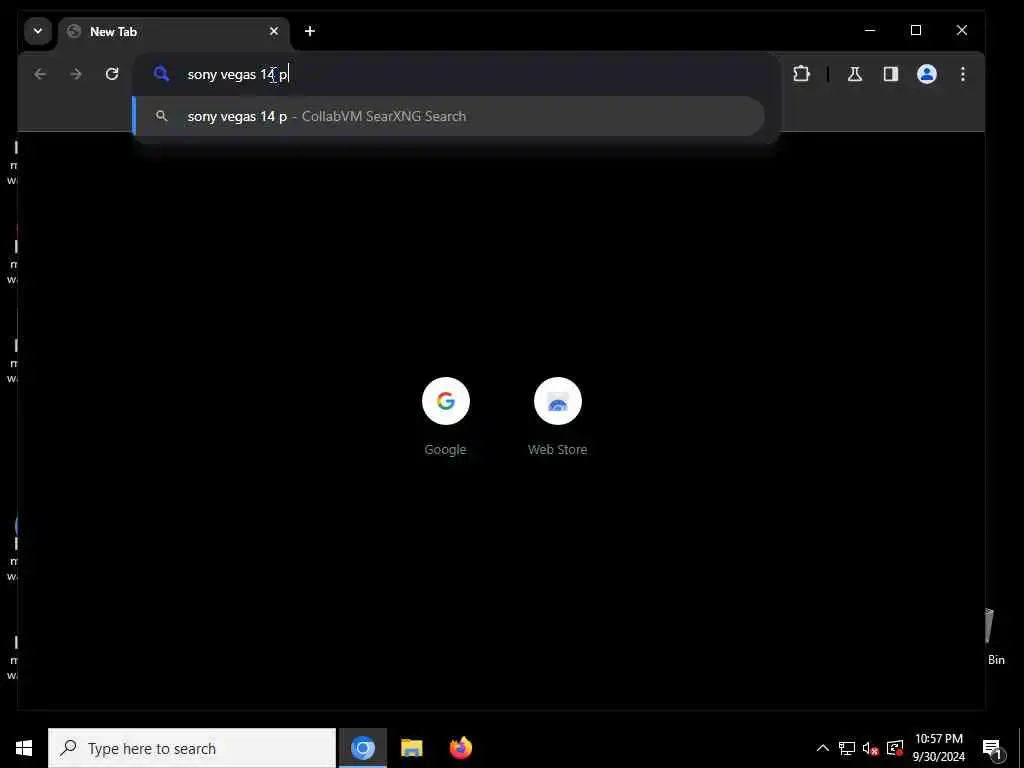Open File Explorer from taskbar
Viewport: 1024px width, 768px height.
(x=411, y=748)
